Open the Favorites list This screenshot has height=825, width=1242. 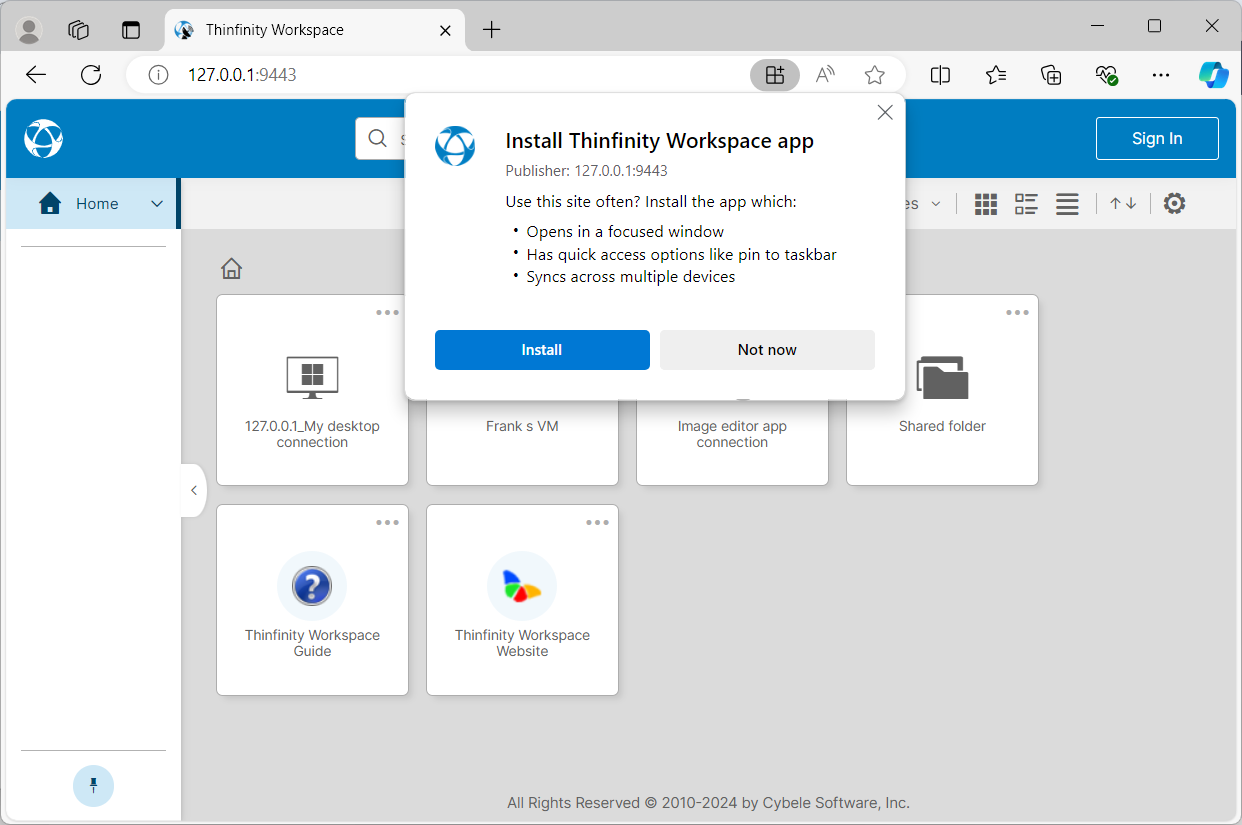tap(996, 75)
